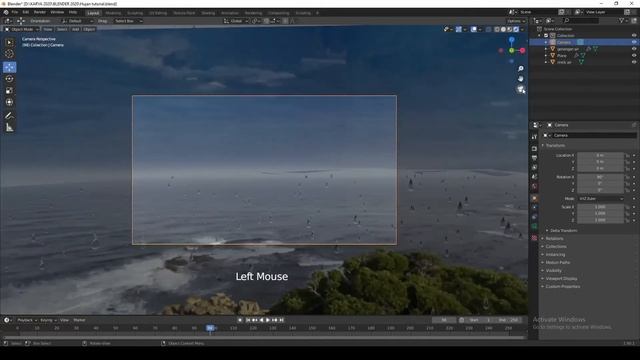Click the viewport zoom magnifier icon
640x360 pixels.
(520, 69)
